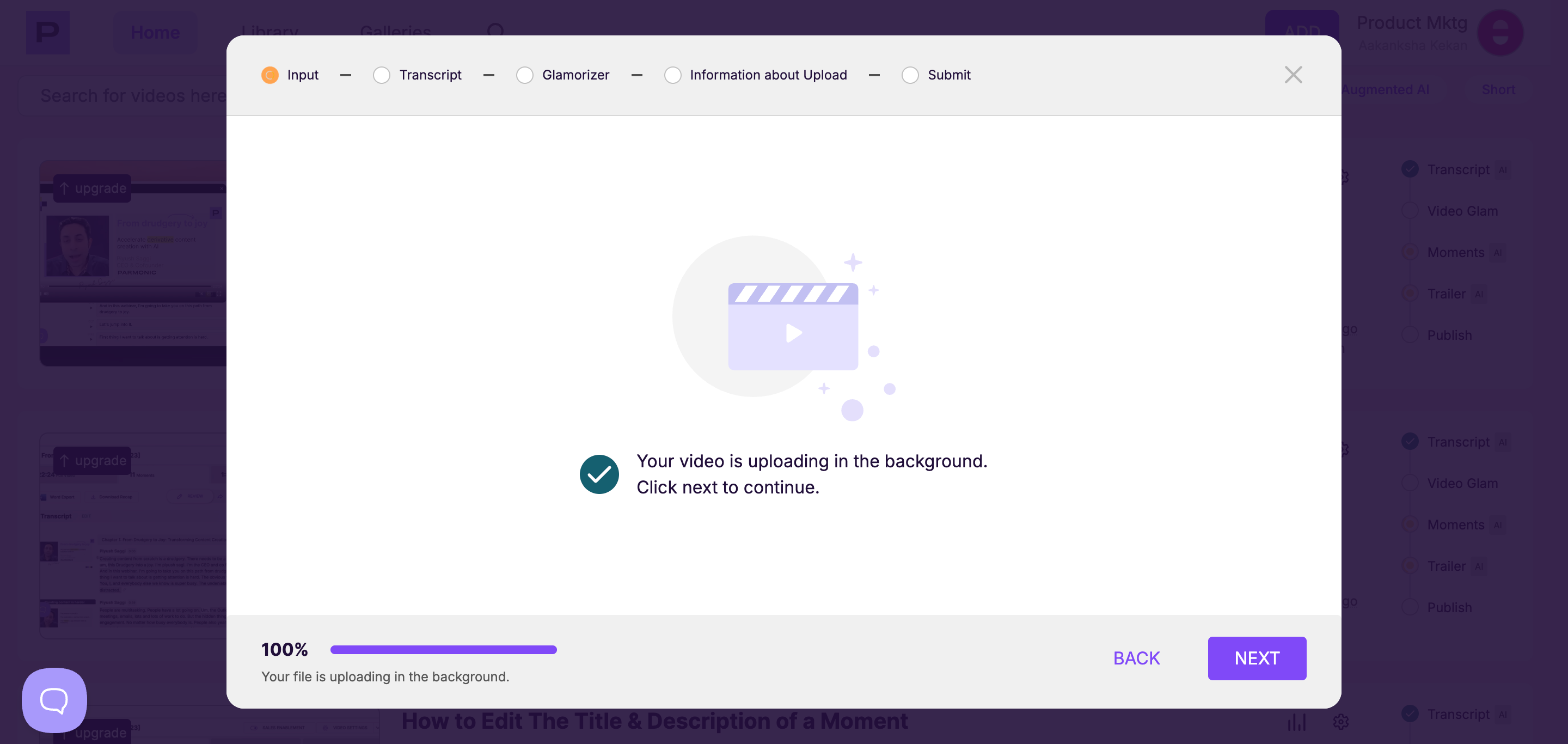Click 'Your video is uploading in the background' message

click(x=811, y=474)
